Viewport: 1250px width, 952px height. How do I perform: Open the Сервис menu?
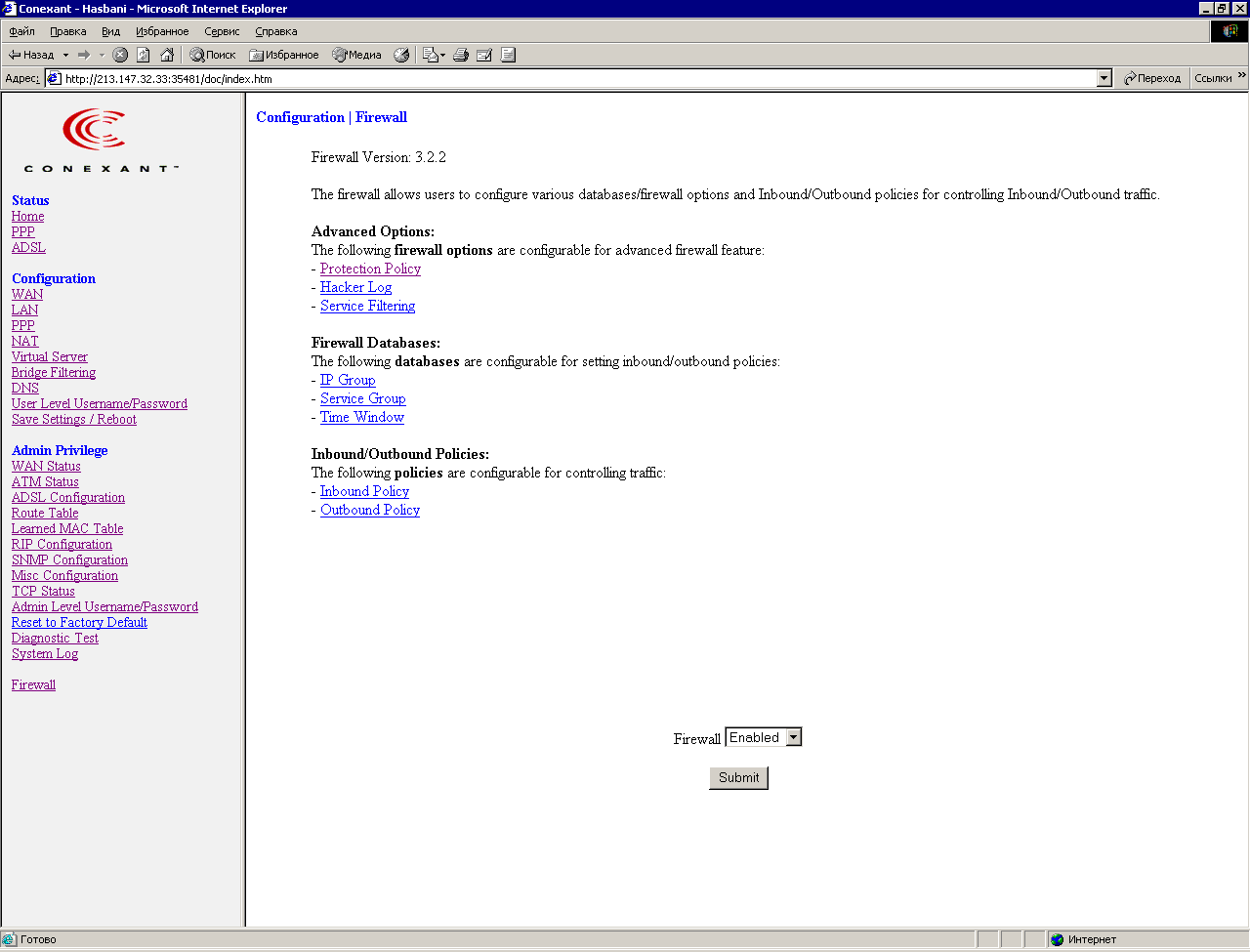click(222, 31)
